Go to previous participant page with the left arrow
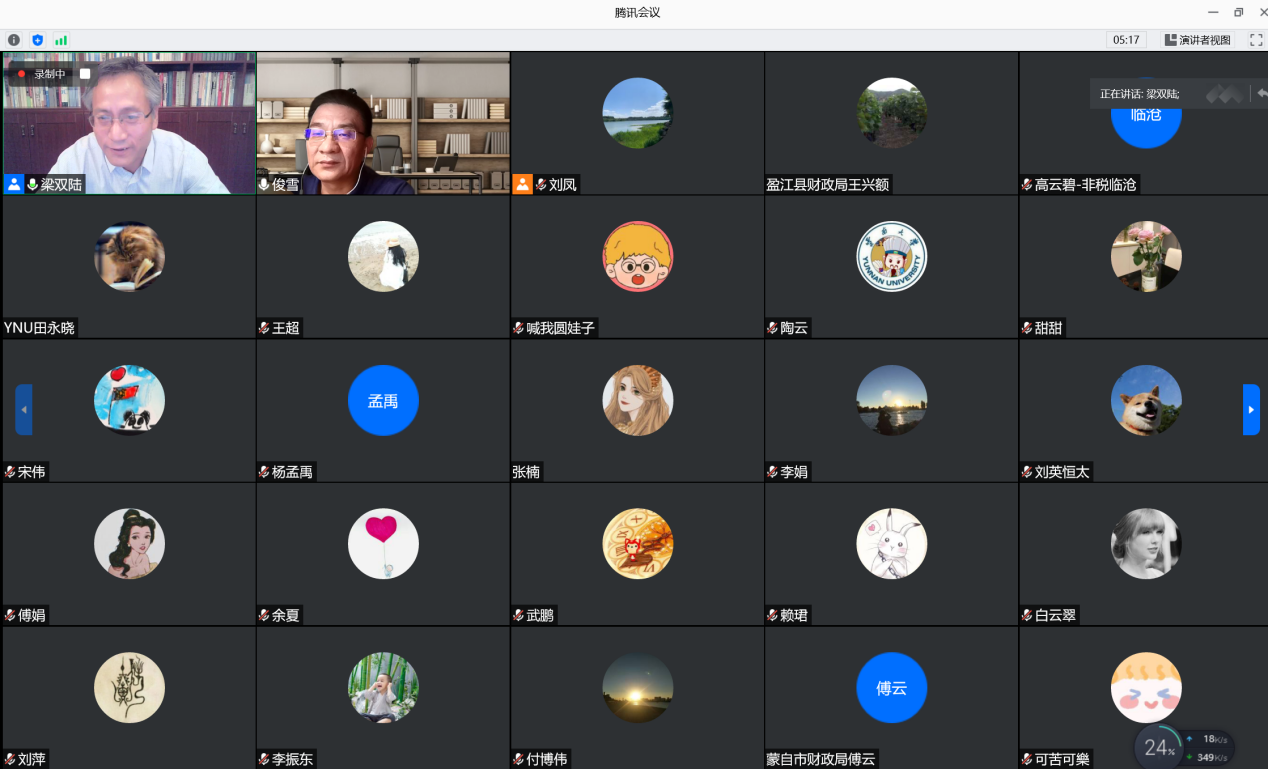The width and height of the screenshot is (1268, 769). (x=24, y=409)
